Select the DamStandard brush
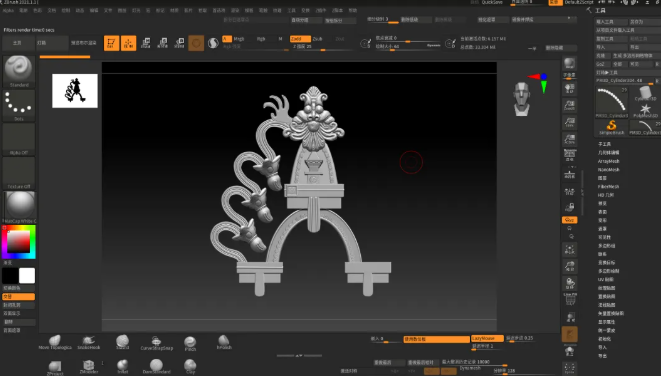661x376 pixels. [156, 366]
